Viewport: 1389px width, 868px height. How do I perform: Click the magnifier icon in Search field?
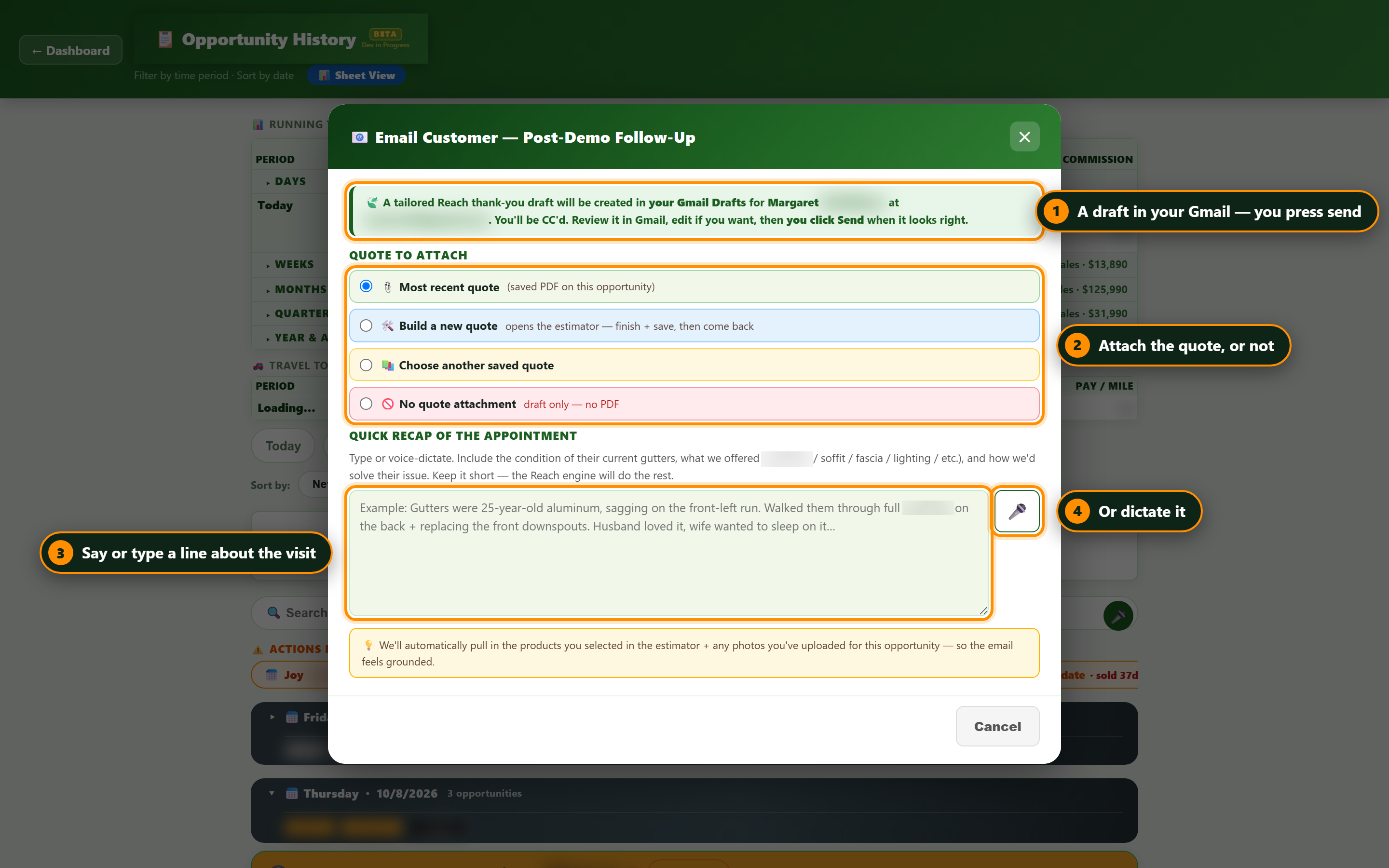point(274,612)
